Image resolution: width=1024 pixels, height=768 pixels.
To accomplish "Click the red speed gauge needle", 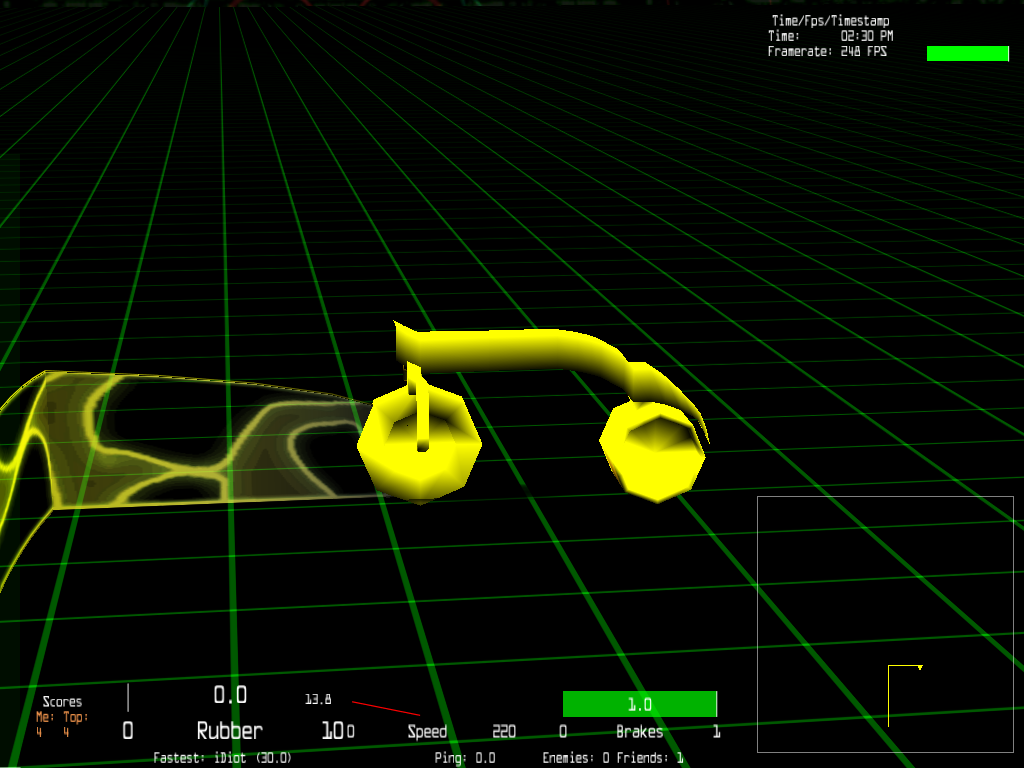I will (x=385, y=708).
